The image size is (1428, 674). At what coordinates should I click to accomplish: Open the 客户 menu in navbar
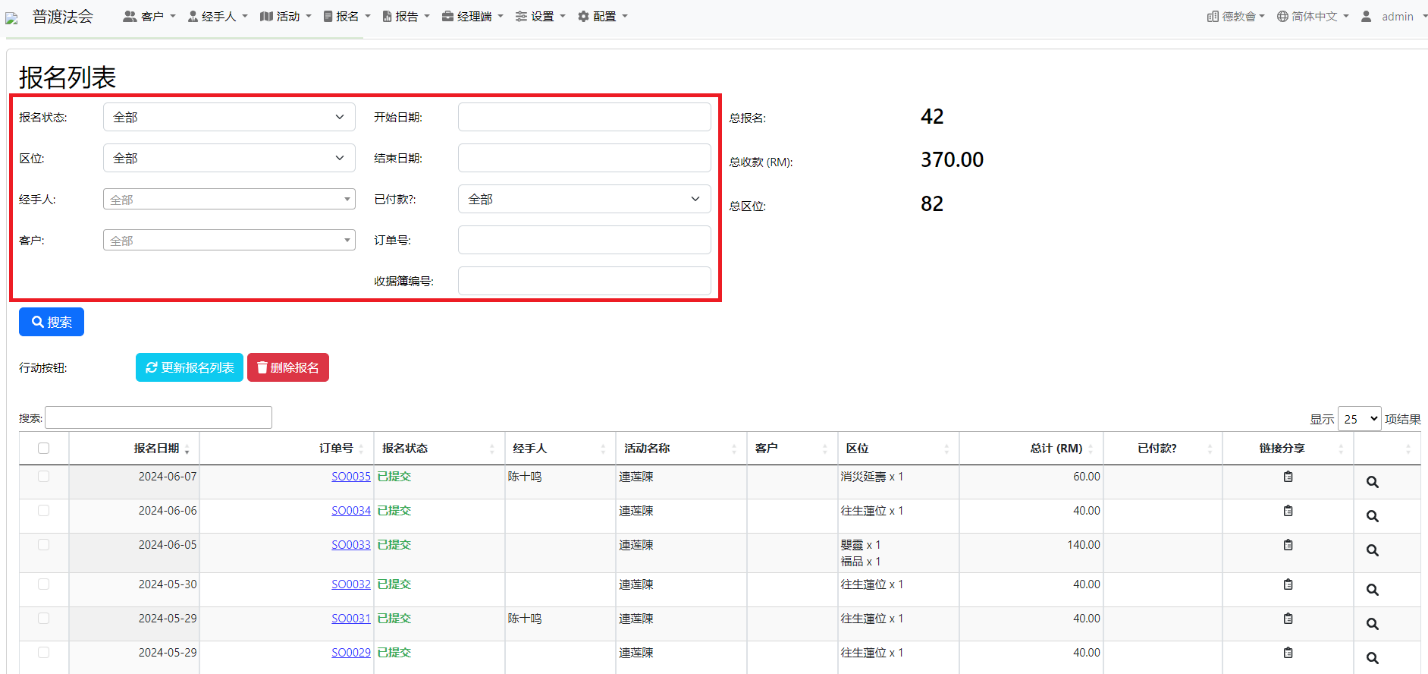click(149, 16)
